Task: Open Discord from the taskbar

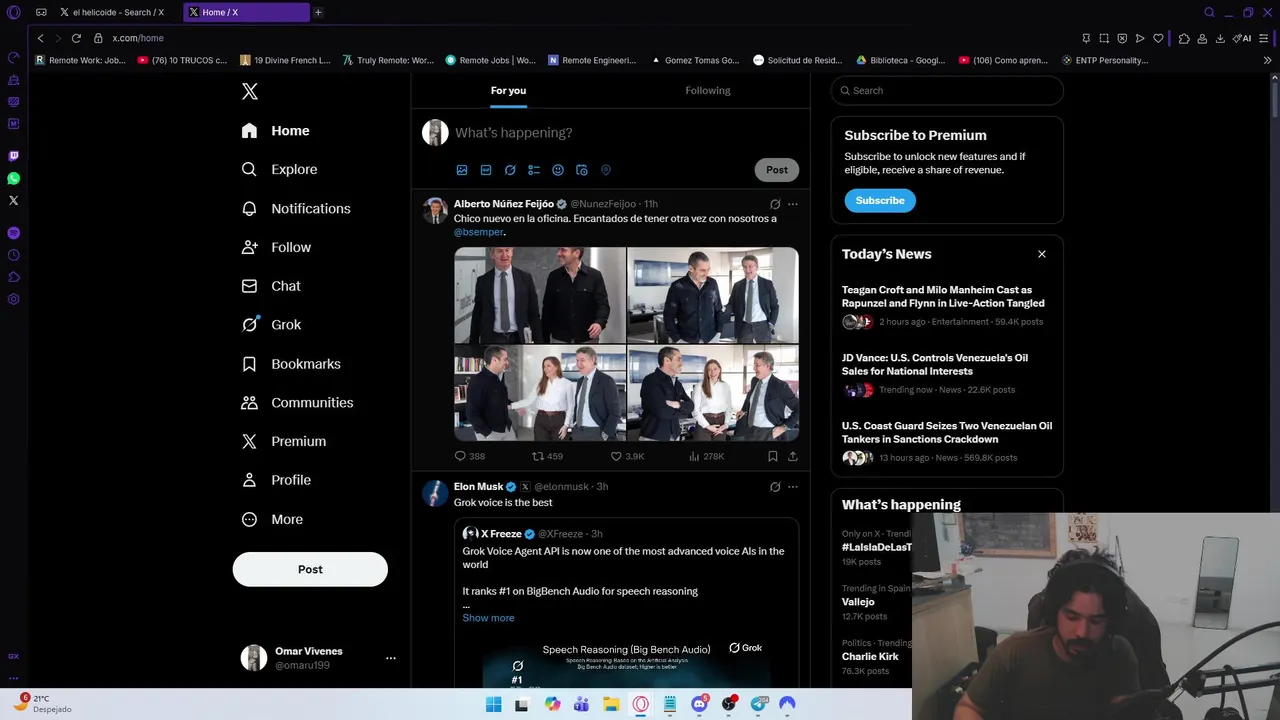Action: coord(699,704)
